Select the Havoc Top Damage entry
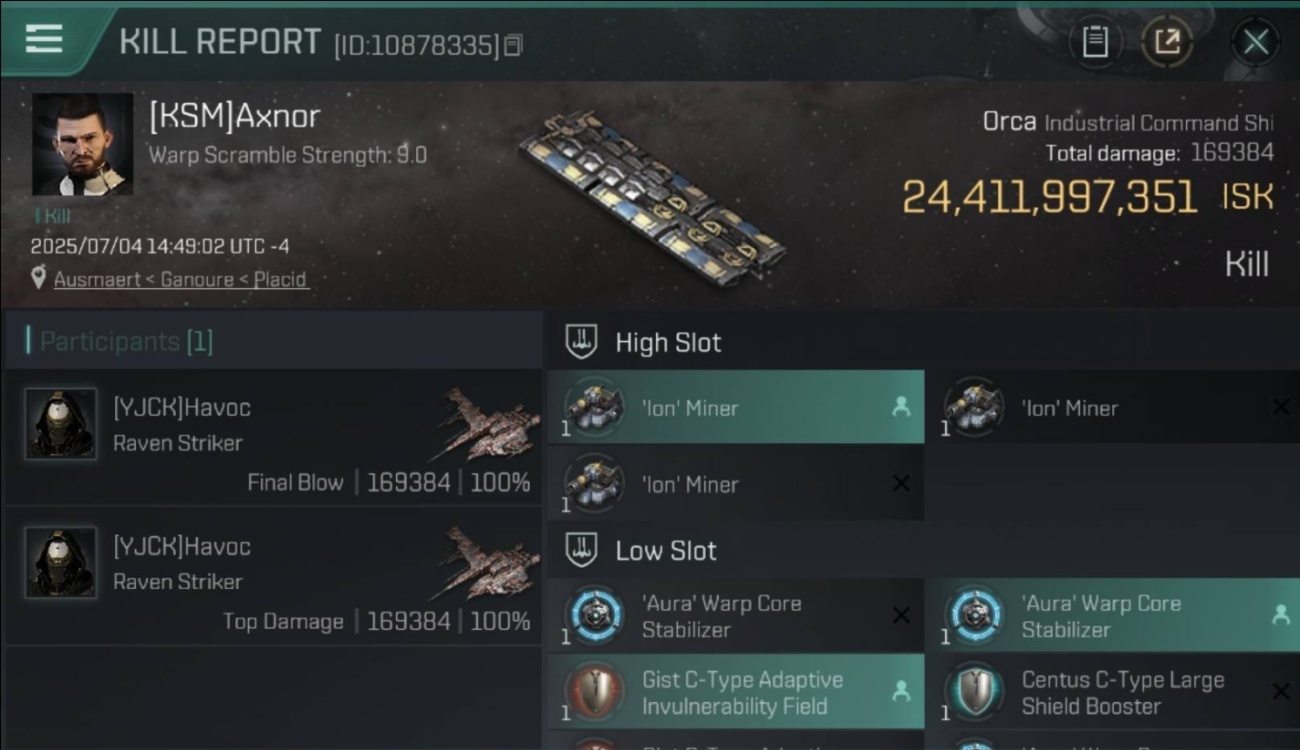The height and width of the screenshot is (750, 1300). 273,575
